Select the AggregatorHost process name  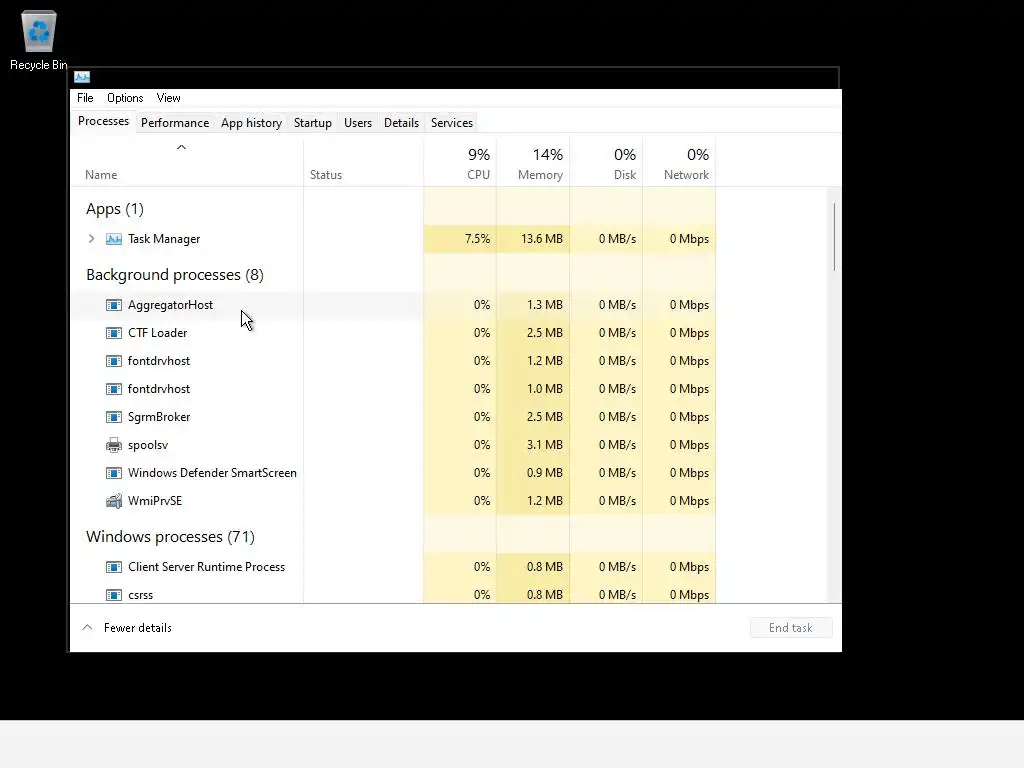tap(170, 305)
